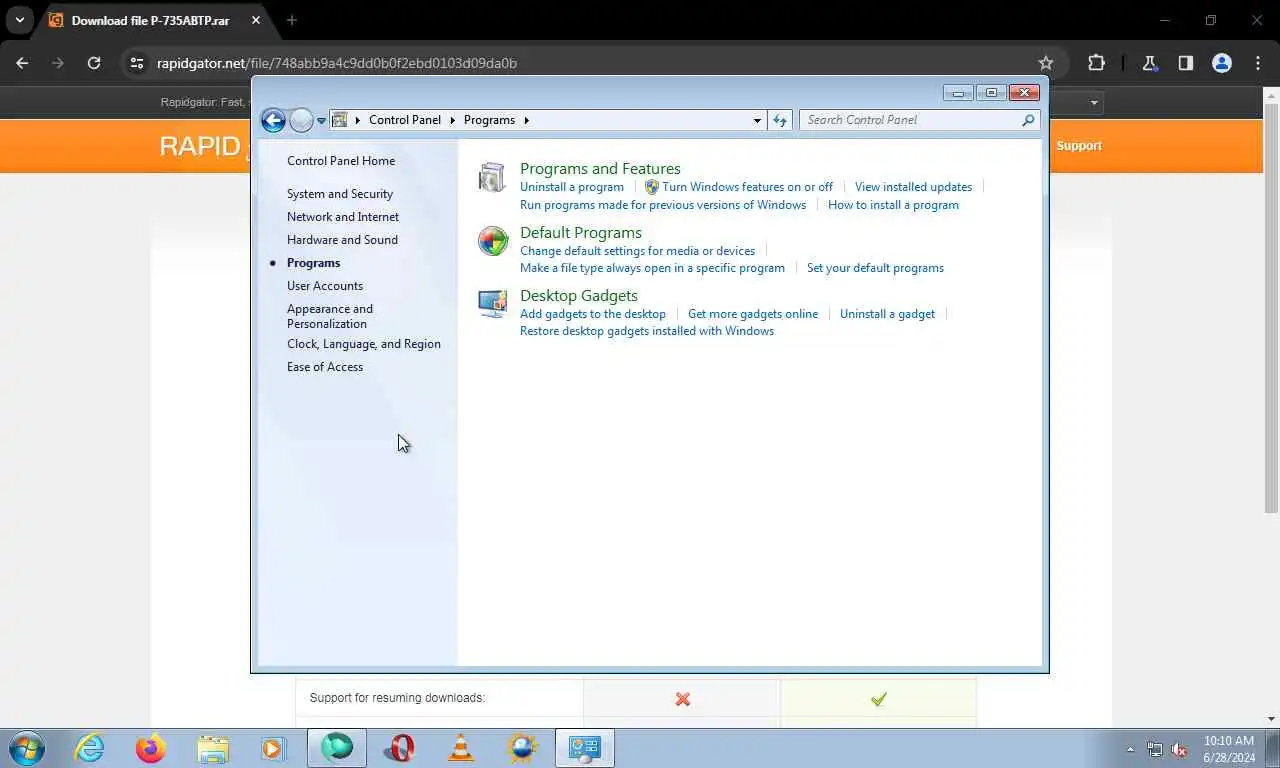Viewport: 1280px width, 768px height.
Task: Go to System and Security category
Action: point(340,194)
